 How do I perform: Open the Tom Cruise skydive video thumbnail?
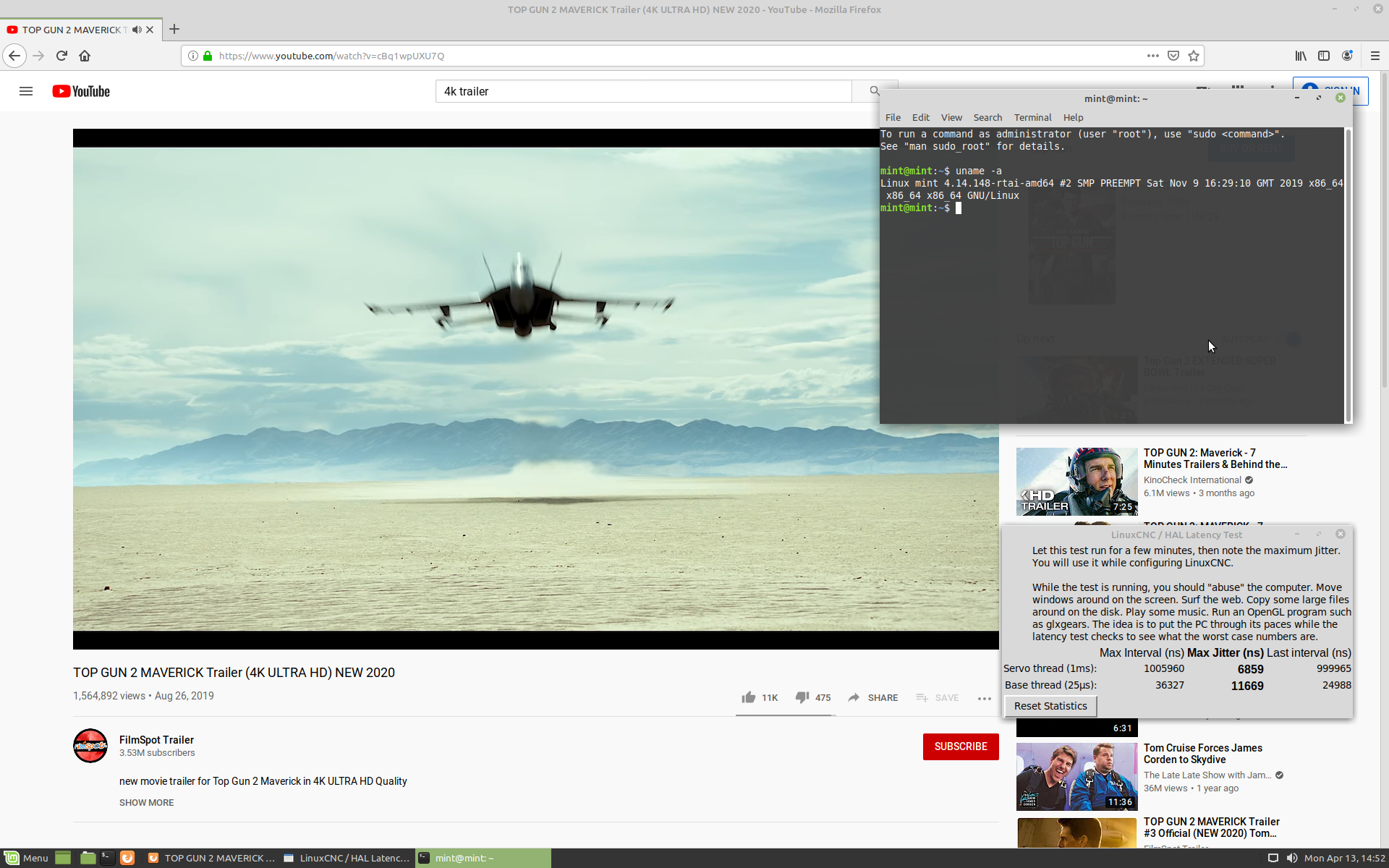pos(1076,776)
